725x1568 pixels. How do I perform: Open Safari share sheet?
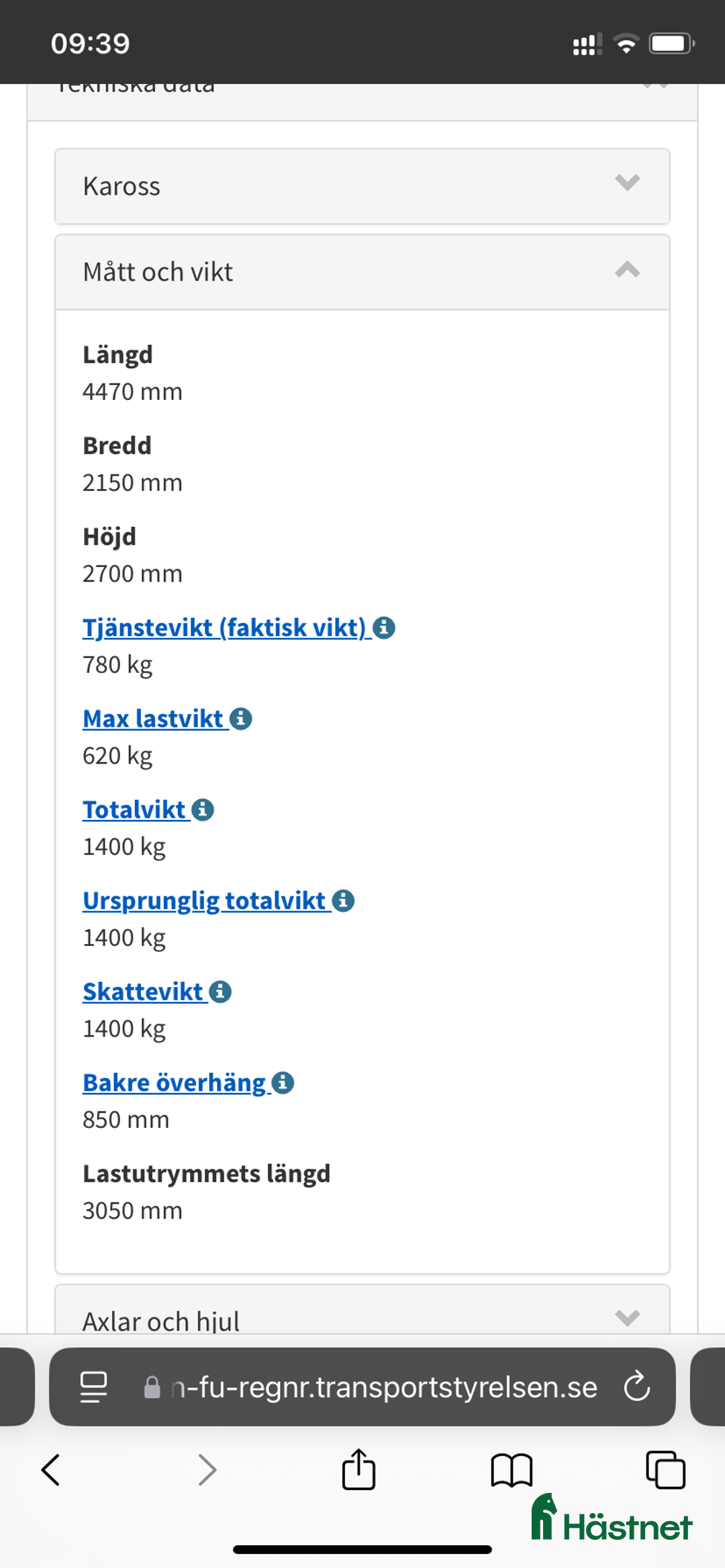coord(358,1470)
